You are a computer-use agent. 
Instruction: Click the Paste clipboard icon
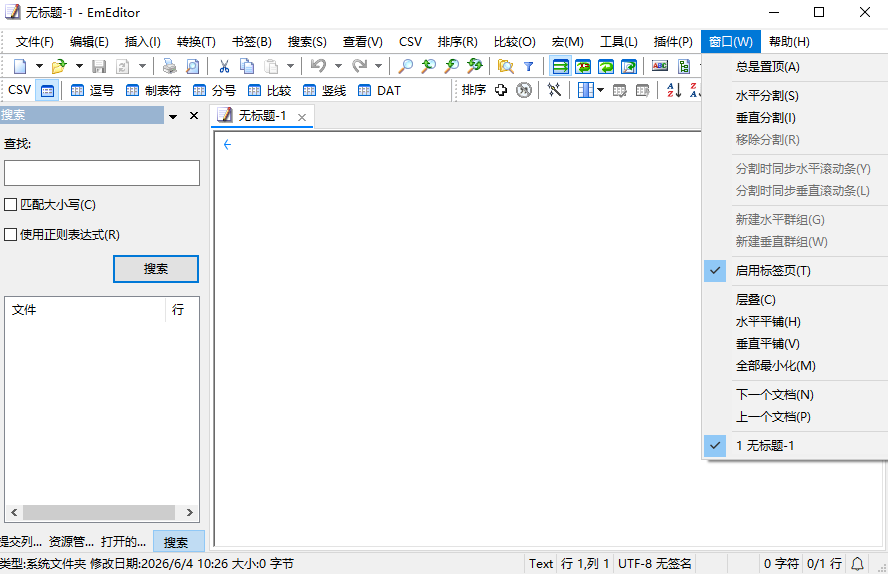pos(271,66)
